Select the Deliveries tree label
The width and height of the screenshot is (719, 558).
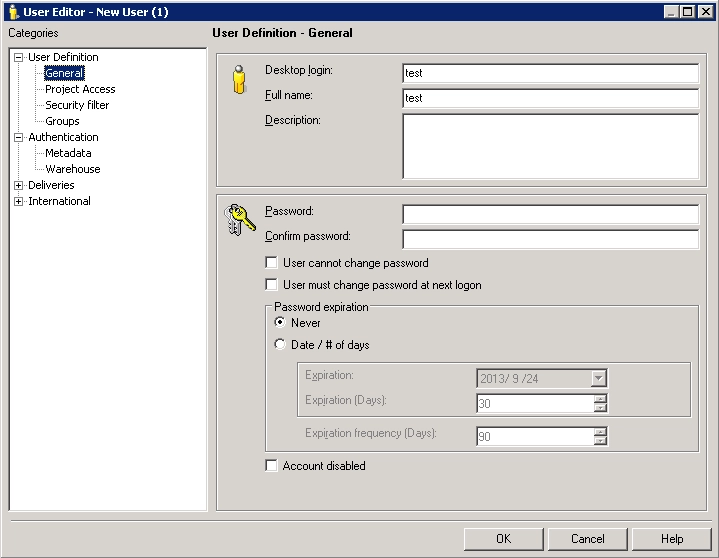click(x=51, y=185)
